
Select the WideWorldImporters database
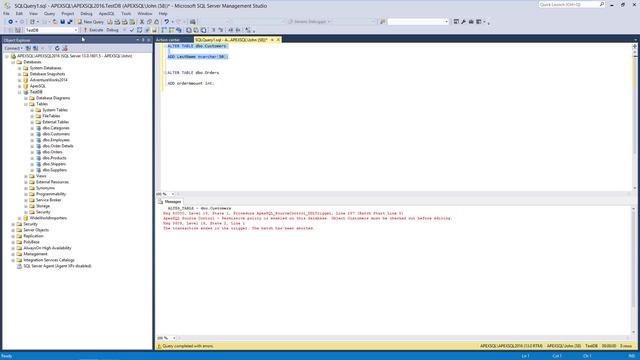48,218
